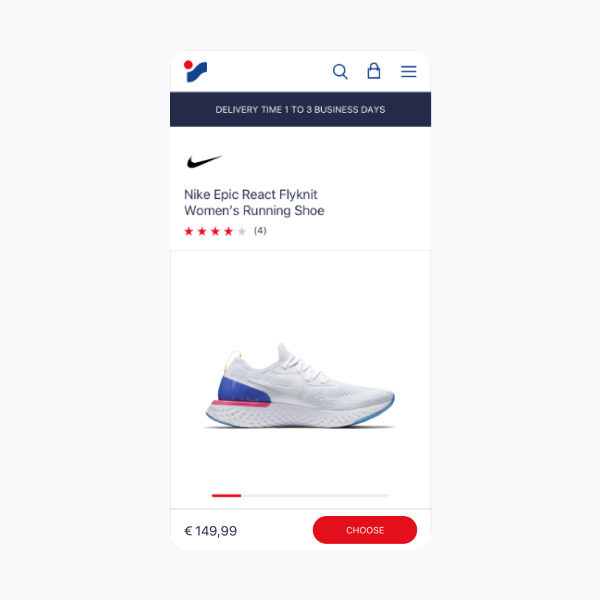Click the gray track of image slider
This screenshot has width=600, height=600.
[315, 496]
